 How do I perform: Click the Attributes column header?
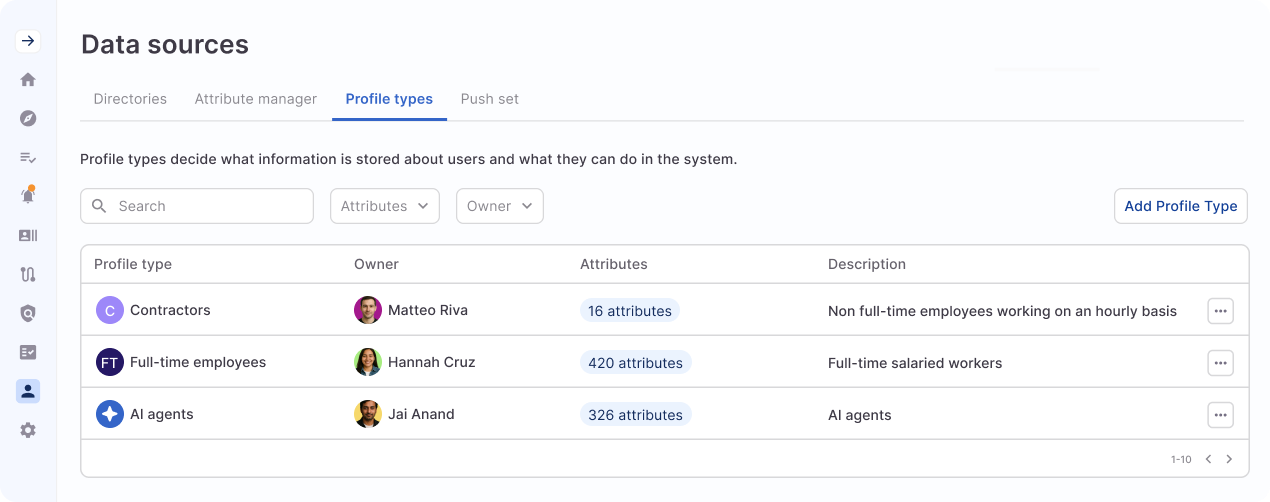(x=614, y=264)
